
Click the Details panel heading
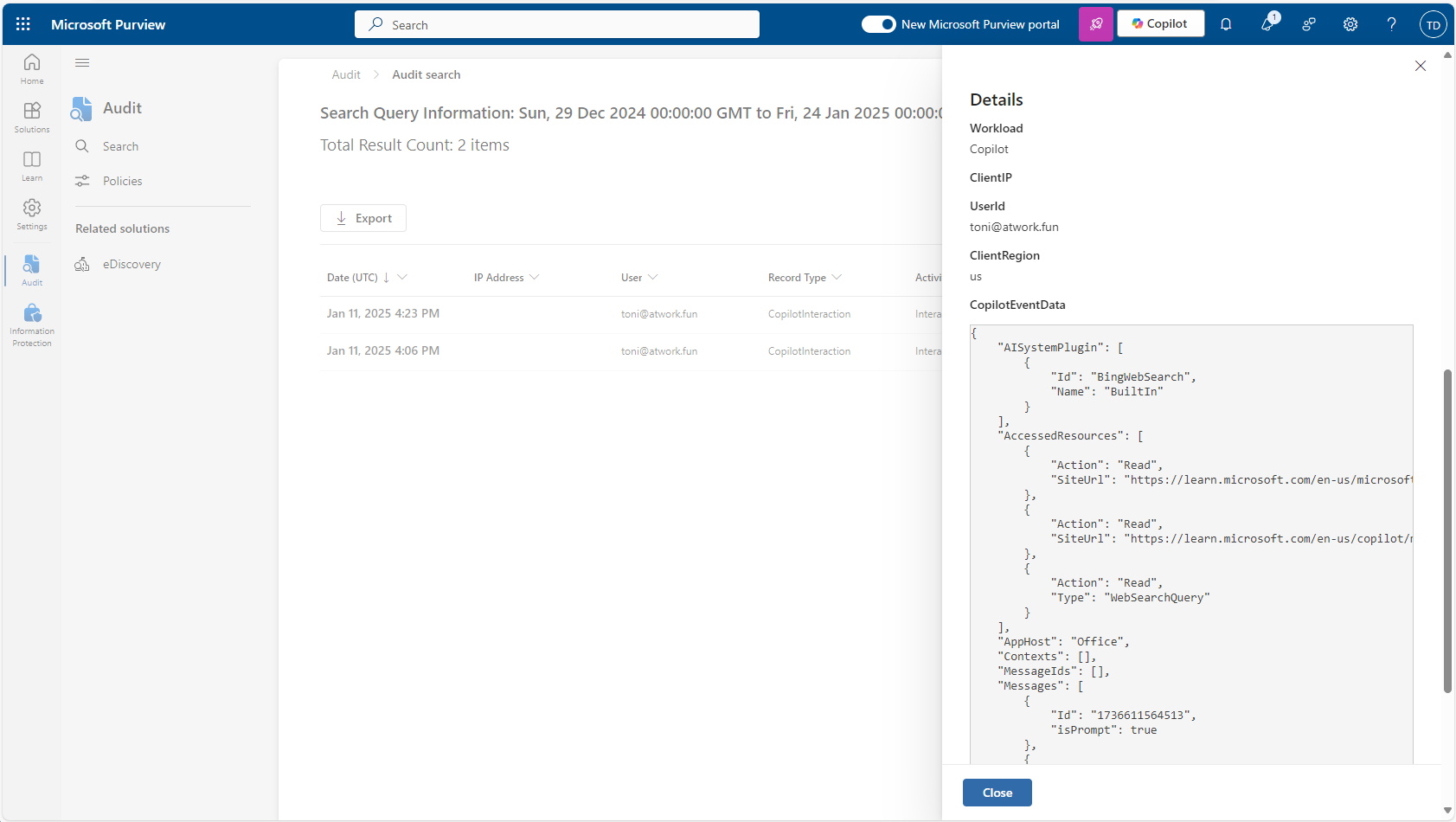pos(997,100)
